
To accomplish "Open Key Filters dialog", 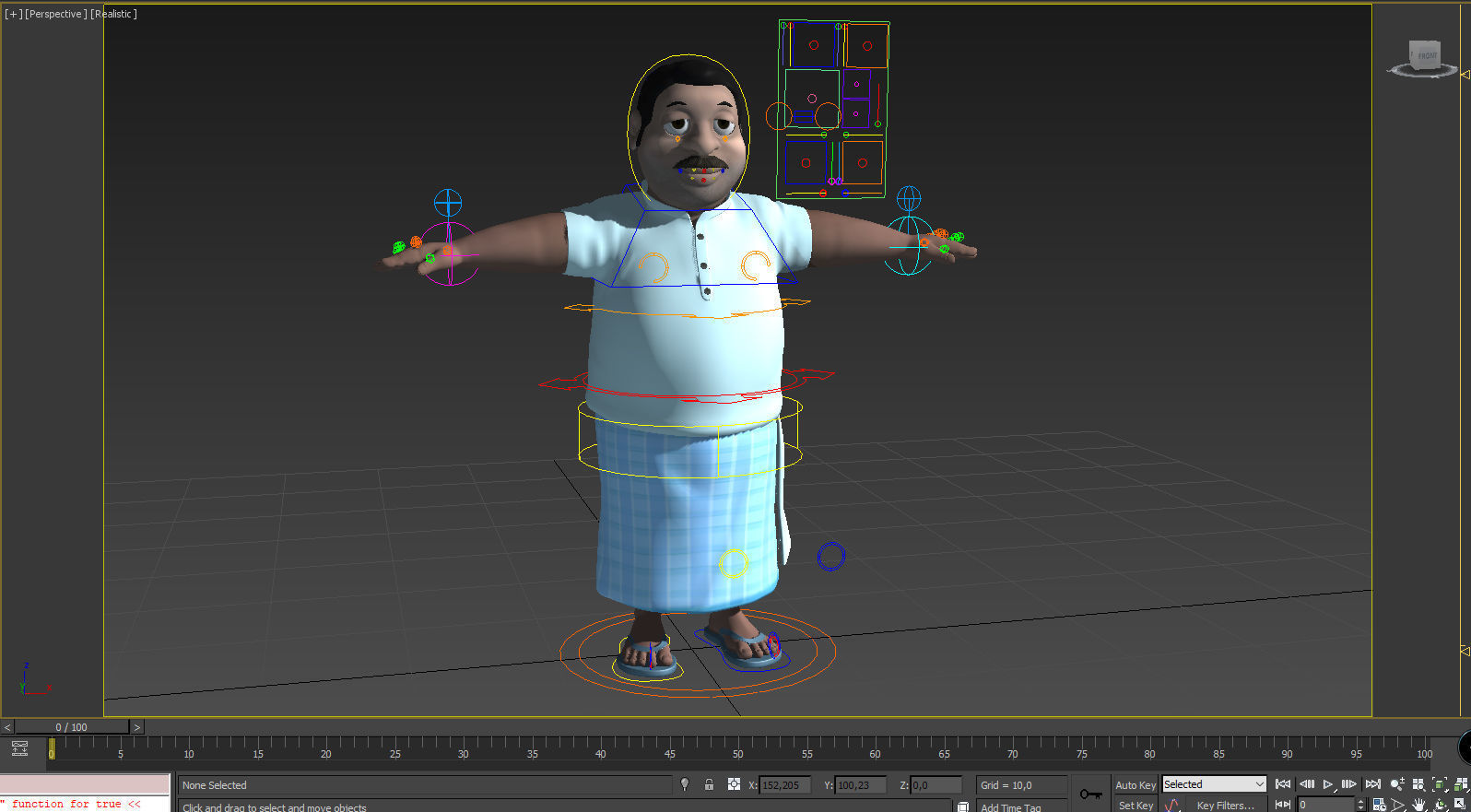I will (1225, 805).
